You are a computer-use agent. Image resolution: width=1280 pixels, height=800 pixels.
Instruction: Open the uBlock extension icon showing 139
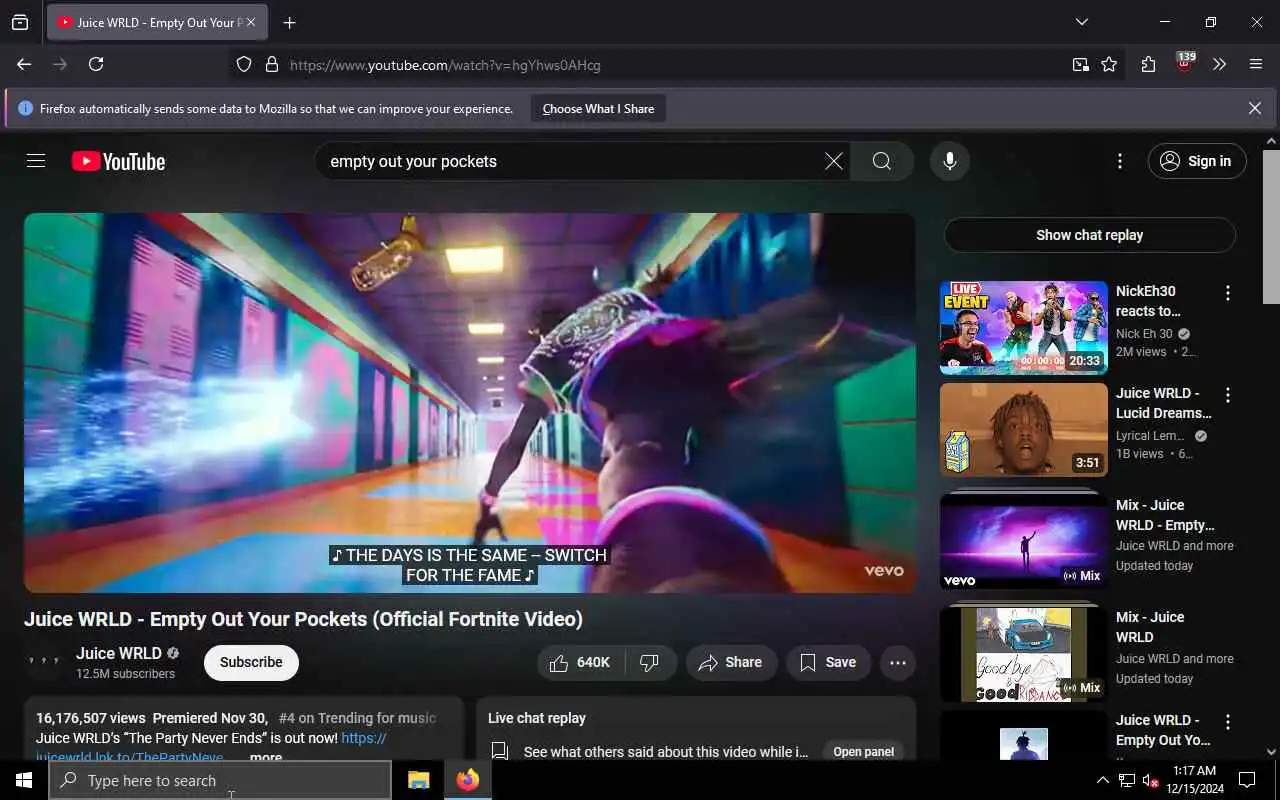1184,63
